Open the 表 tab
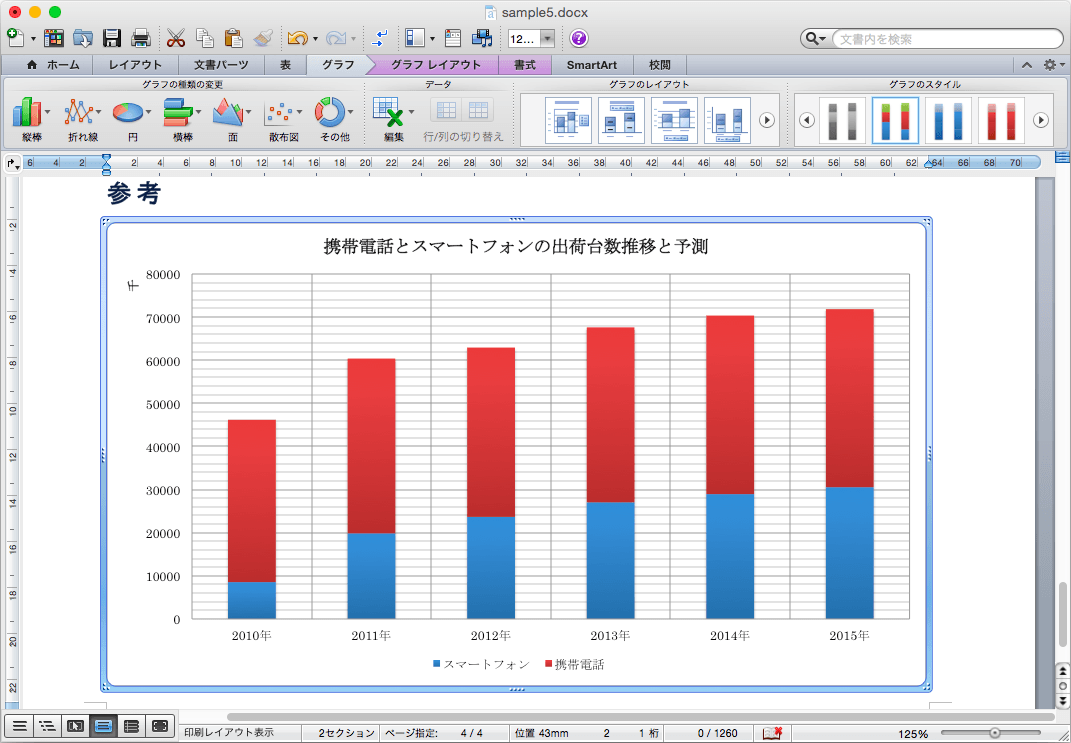The height and width of the screenshot is (743, 1071). pyautogui.click(x=285, y=65)
